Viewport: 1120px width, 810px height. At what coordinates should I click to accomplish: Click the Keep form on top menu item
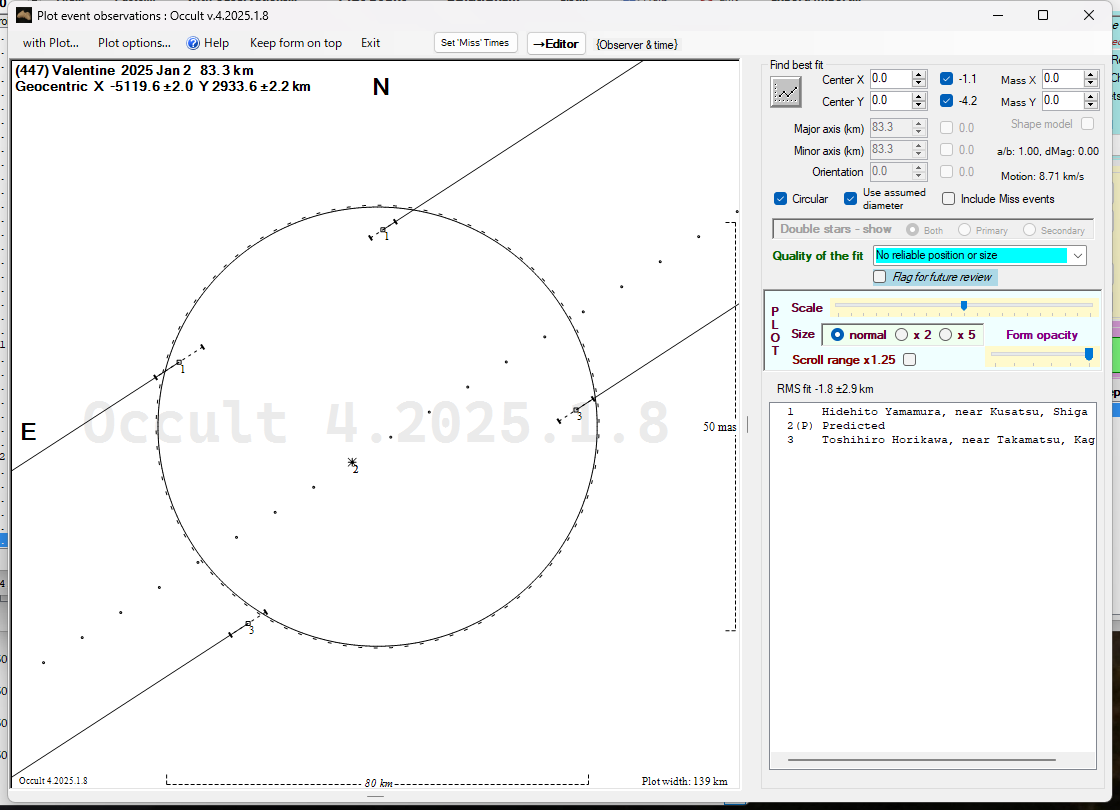click(x=295, y=43)
